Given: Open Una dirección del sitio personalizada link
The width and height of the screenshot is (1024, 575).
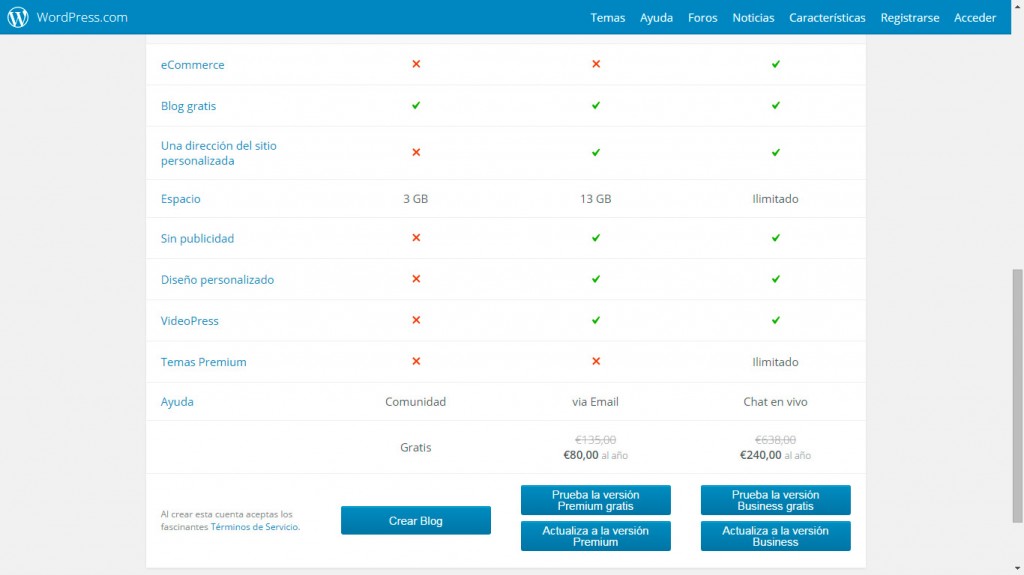Looking at the screenshot, I should [219, 153].
